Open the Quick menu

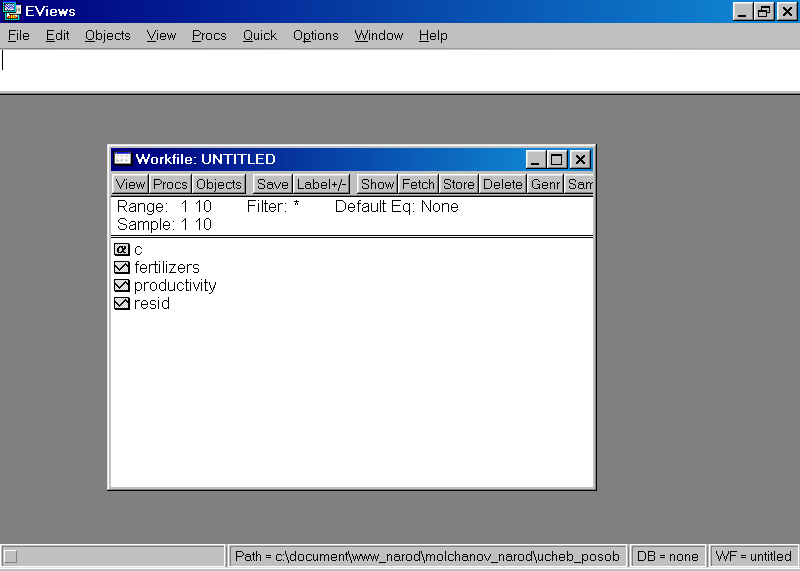click(x=260, y=35)
